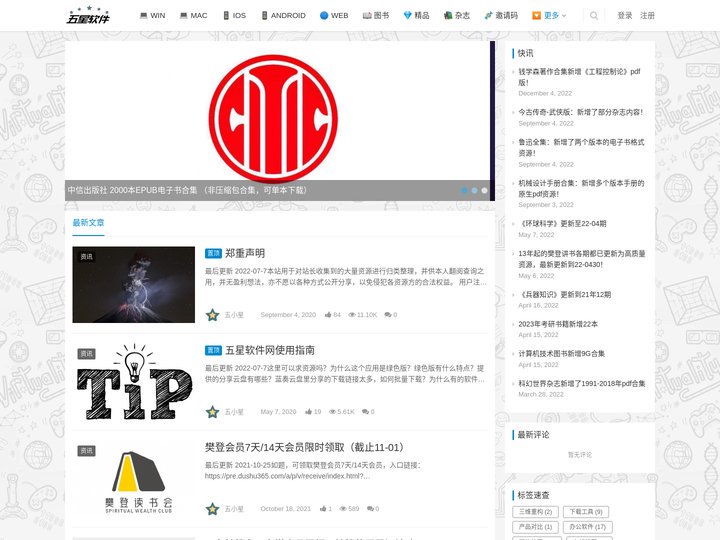Click the 办公软件 (17) tag button

click(588, 527)
